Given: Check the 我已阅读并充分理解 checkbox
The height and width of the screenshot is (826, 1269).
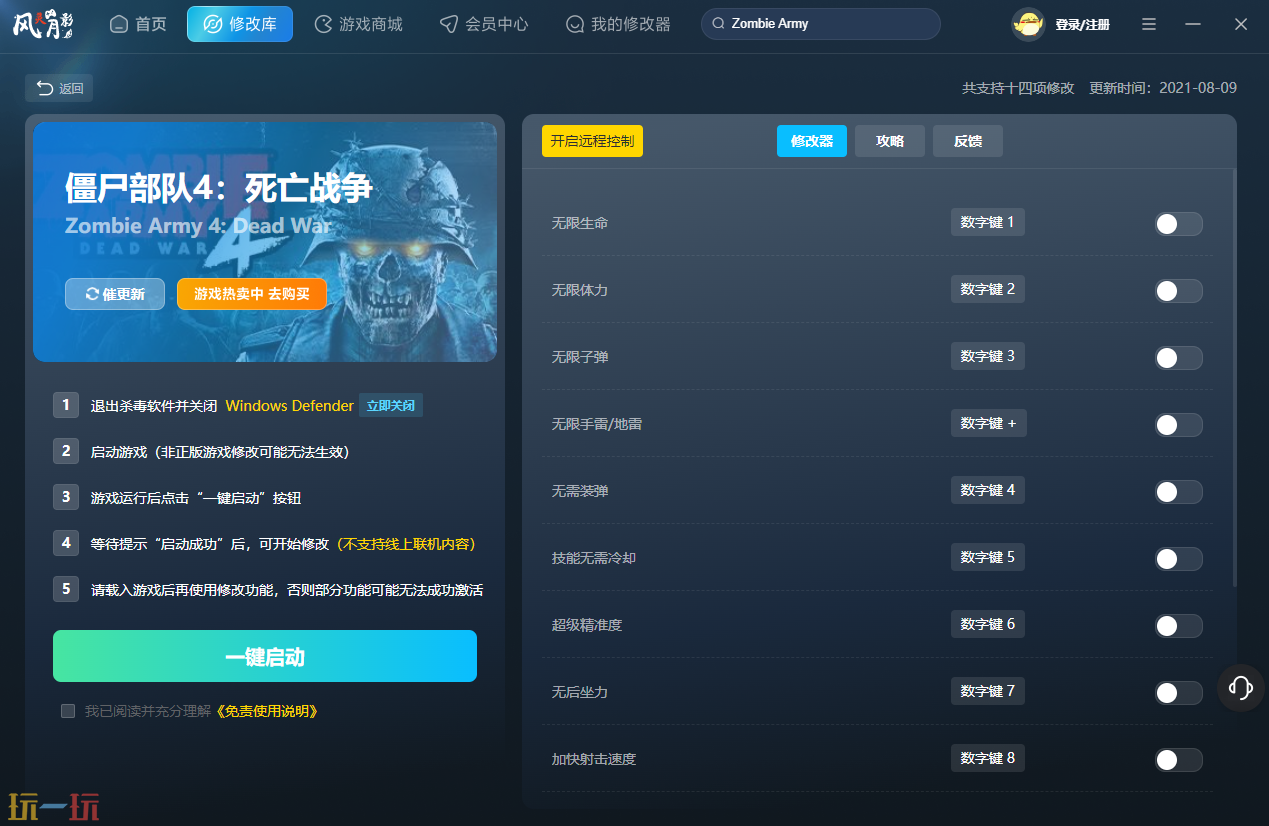Looking at the screenshot, I should (68, 711).
